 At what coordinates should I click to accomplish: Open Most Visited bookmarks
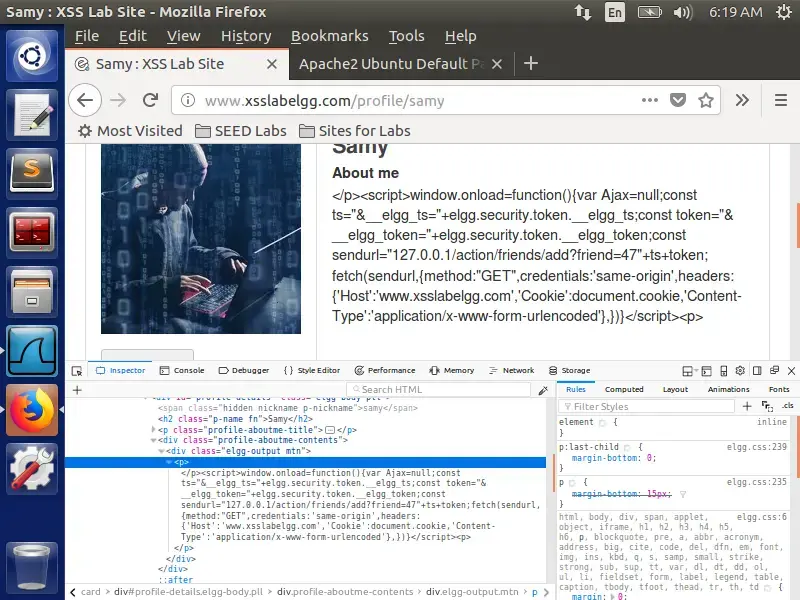click(x=130, y=131)
